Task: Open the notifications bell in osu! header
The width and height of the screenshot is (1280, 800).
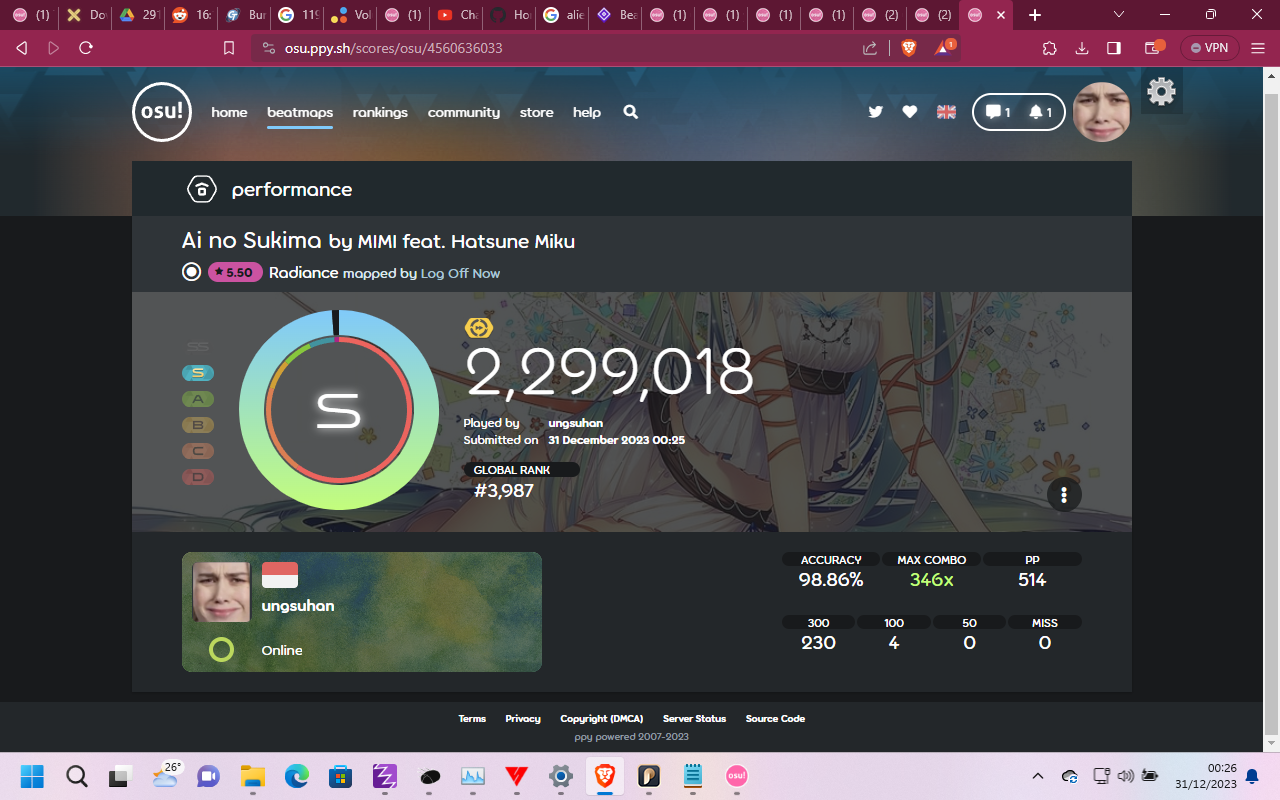Action: coord(1040,112)
